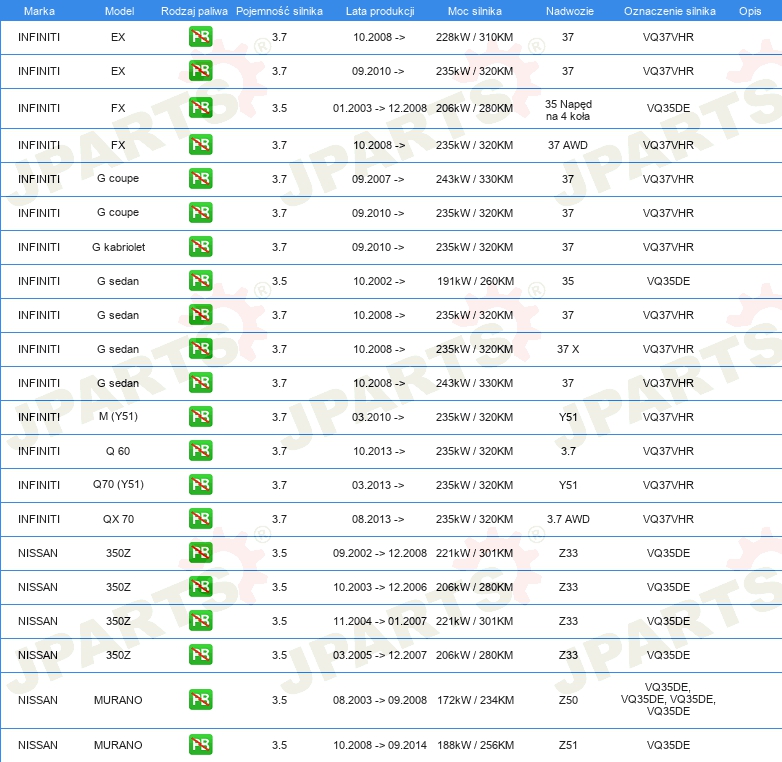Select the Q 60 model cell

pos(118,451)
